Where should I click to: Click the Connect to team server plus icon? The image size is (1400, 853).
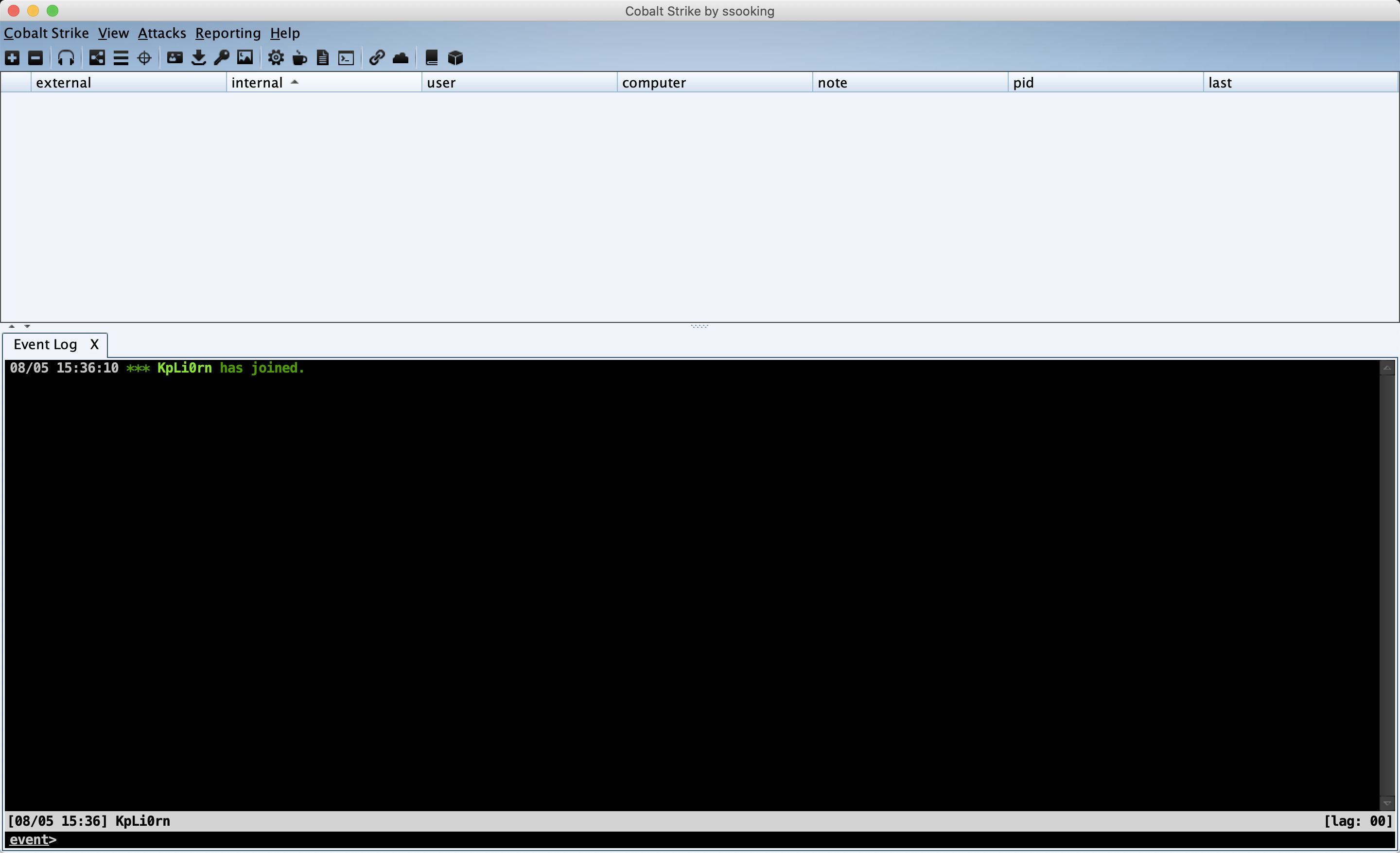(x=12, y=58)
